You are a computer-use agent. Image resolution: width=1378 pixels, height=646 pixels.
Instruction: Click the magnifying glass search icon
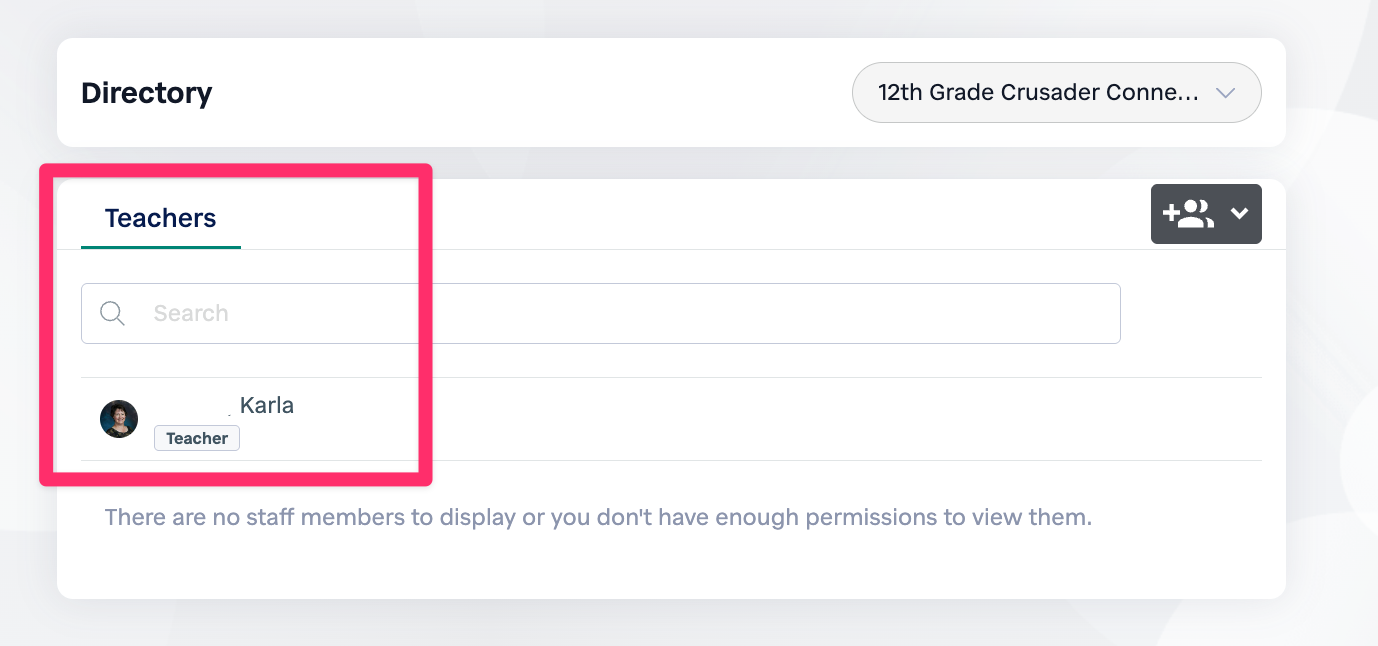pos(113,313)
